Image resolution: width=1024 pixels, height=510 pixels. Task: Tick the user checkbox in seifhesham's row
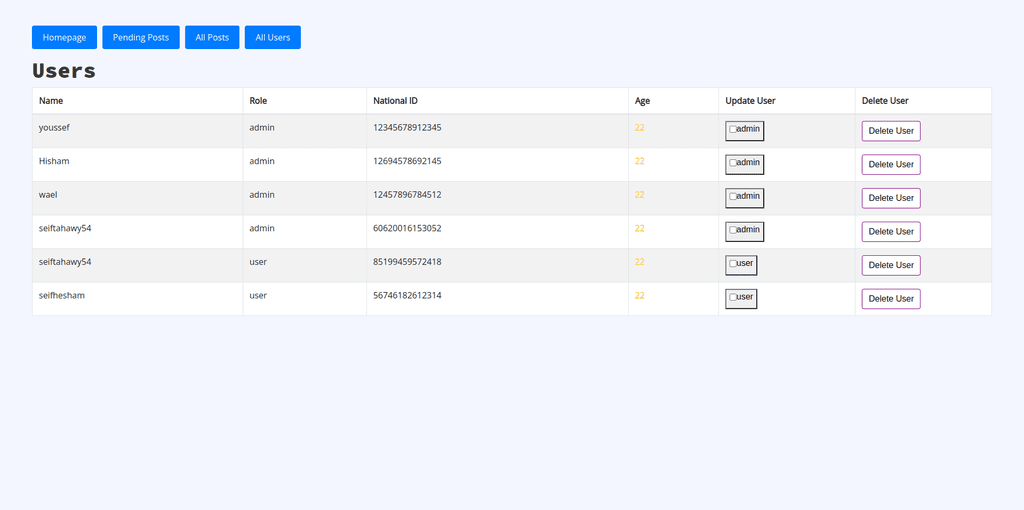(733, 297)
